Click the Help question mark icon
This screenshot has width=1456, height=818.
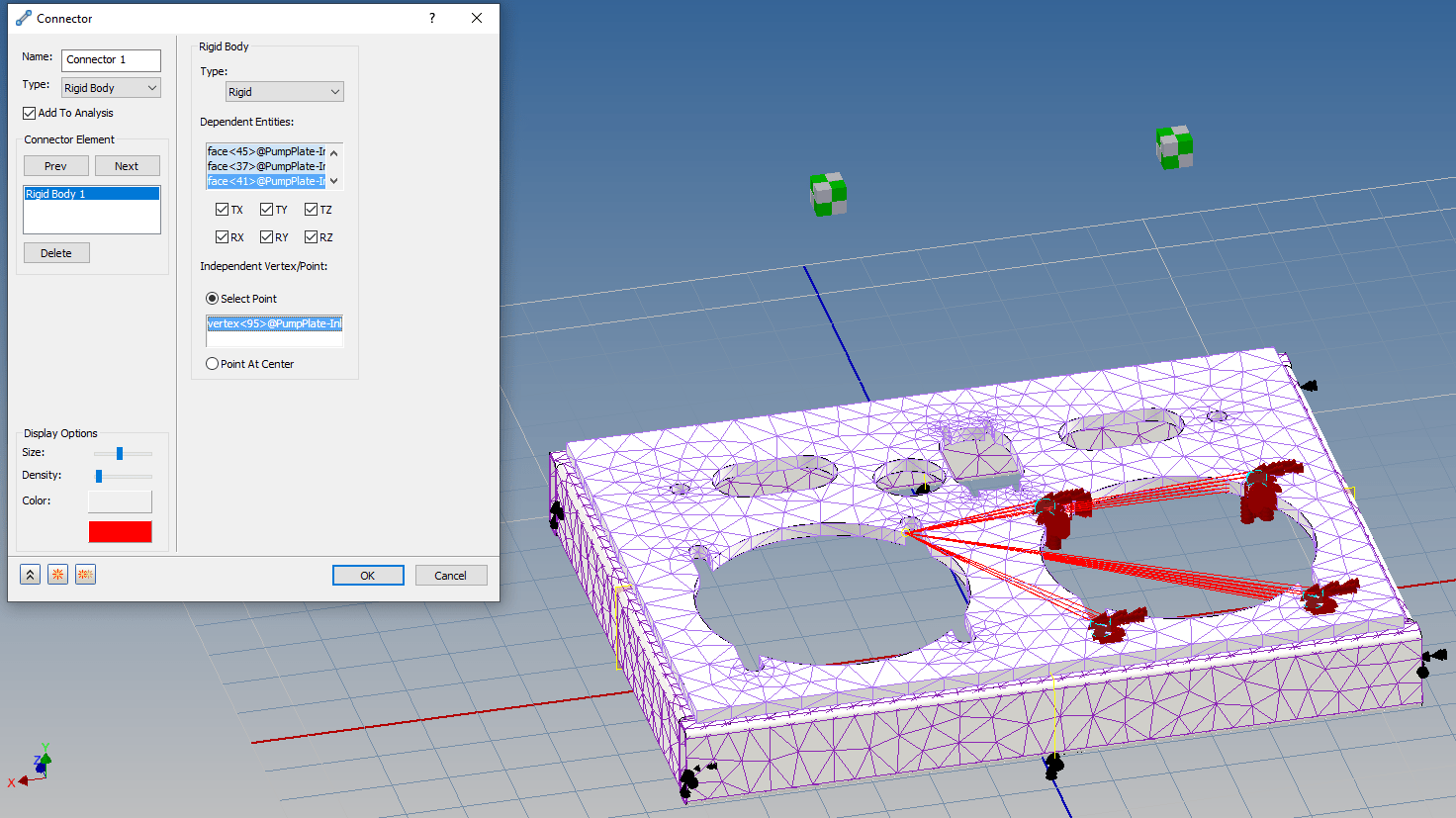click(431, 18)
